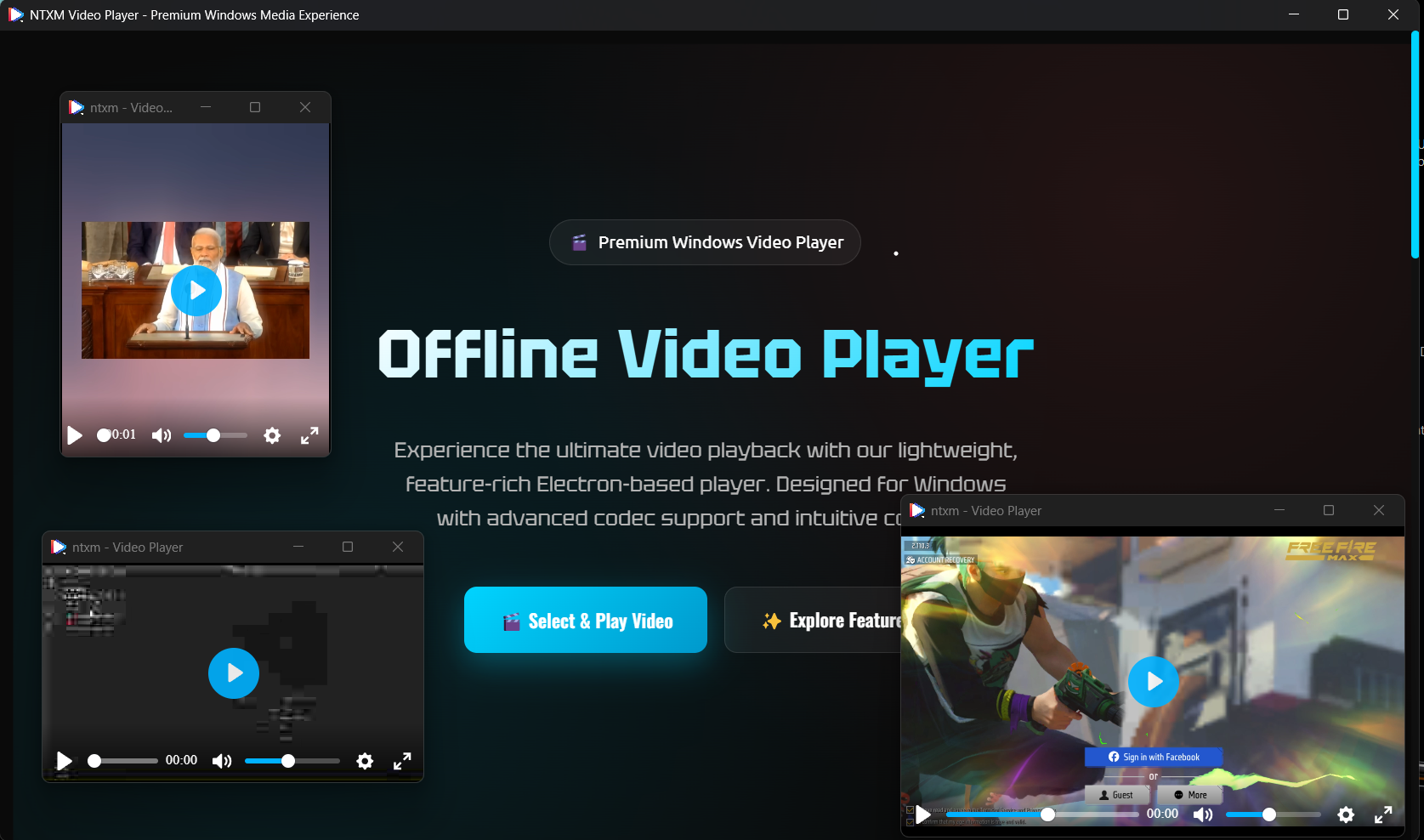Open settings gear in Free Fire player
This screenshot has height=840, width=1424.
[1346, 814]
